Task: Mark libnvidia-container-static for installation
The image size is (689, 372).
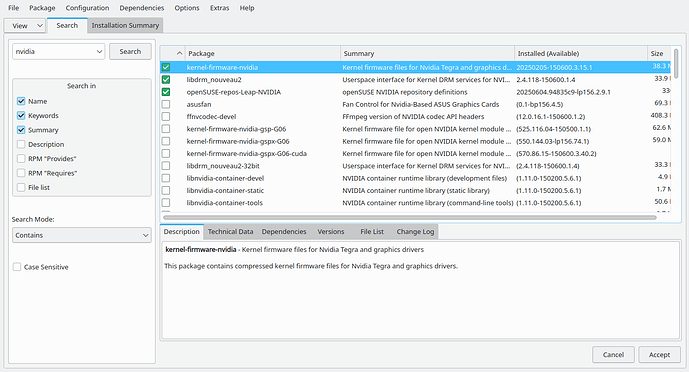Action: click(166, 190)
